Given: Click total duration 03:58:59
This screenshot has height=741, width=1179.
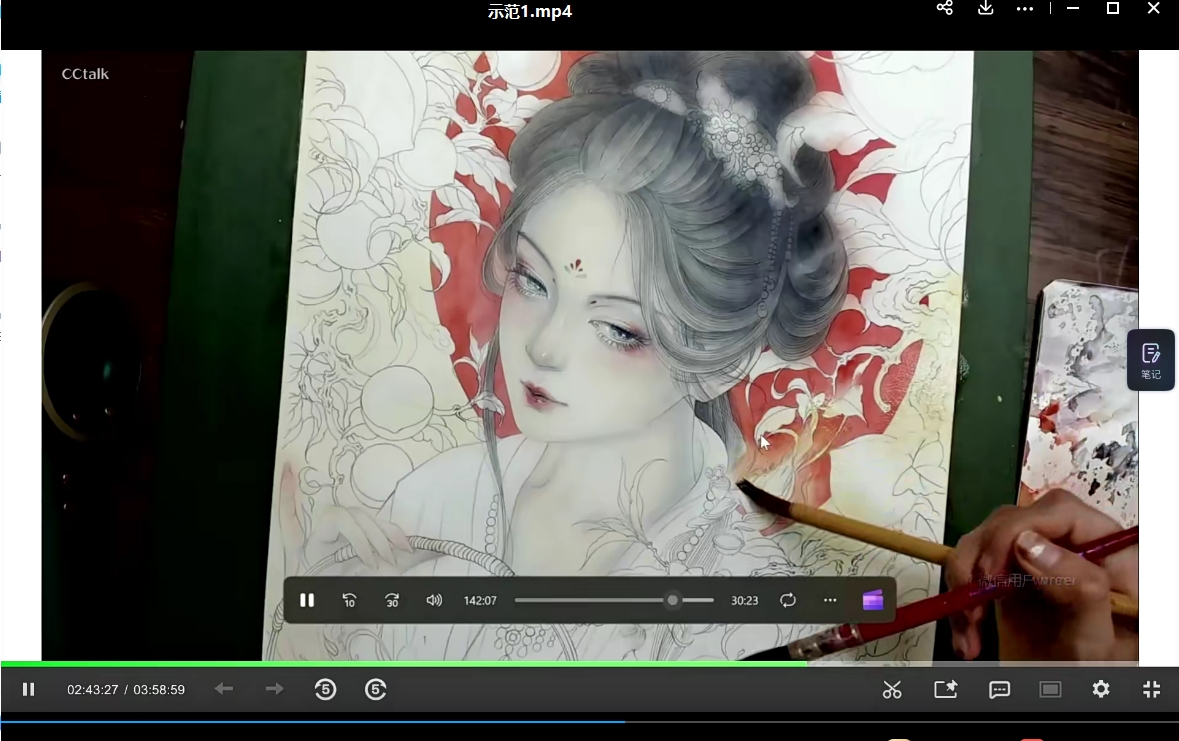Looking at the screenshot, I should pyautogui.click(x=159, y=690).
